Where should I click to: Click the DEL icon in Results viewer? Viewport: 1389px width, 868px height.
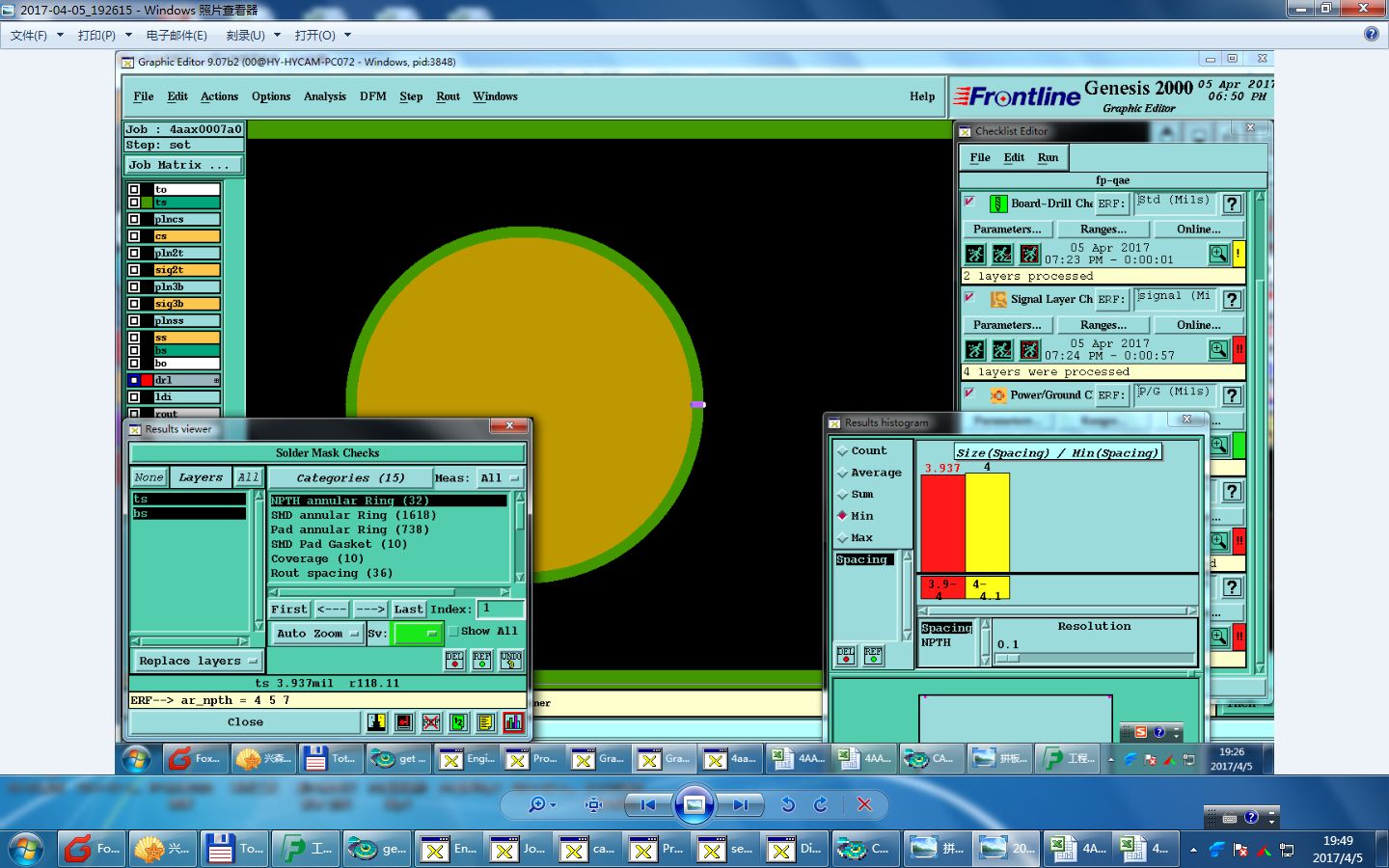click(454, 660)
